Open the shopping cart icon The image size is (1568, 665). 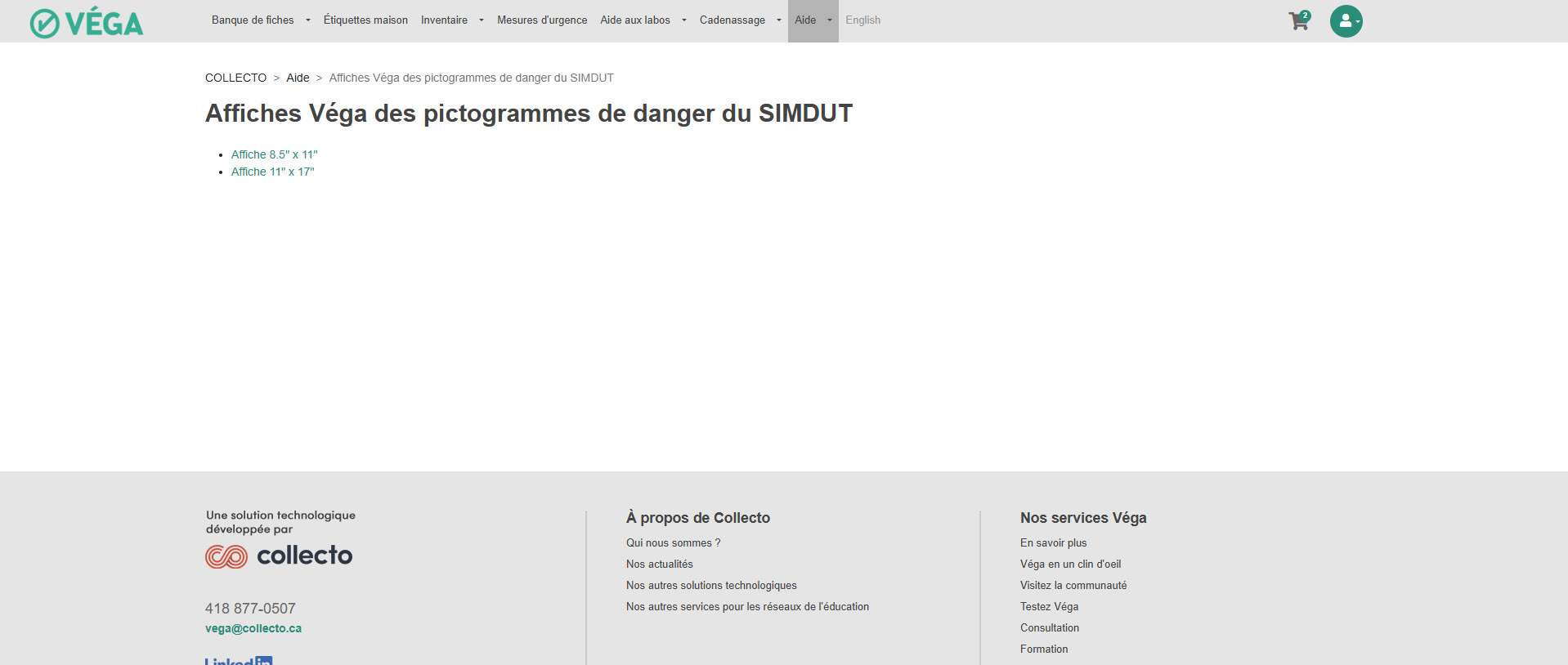tap(1298, 21)
